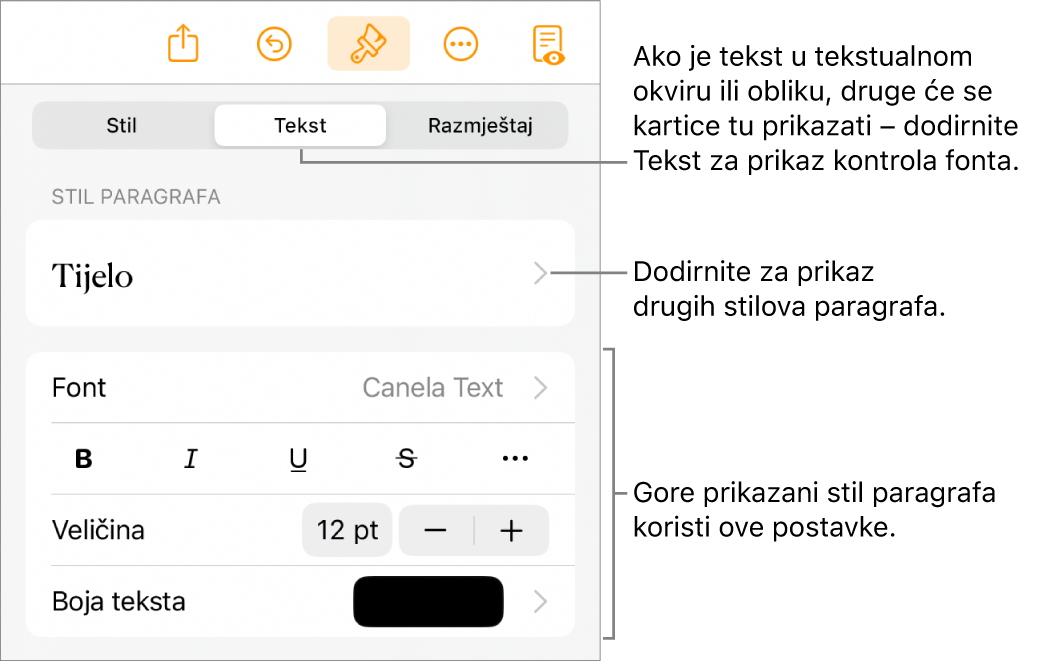Tap the Share icon in toolbar
Image resolution: width=1041 pixels, height=662 pixels.
click(x=184, y=45)
